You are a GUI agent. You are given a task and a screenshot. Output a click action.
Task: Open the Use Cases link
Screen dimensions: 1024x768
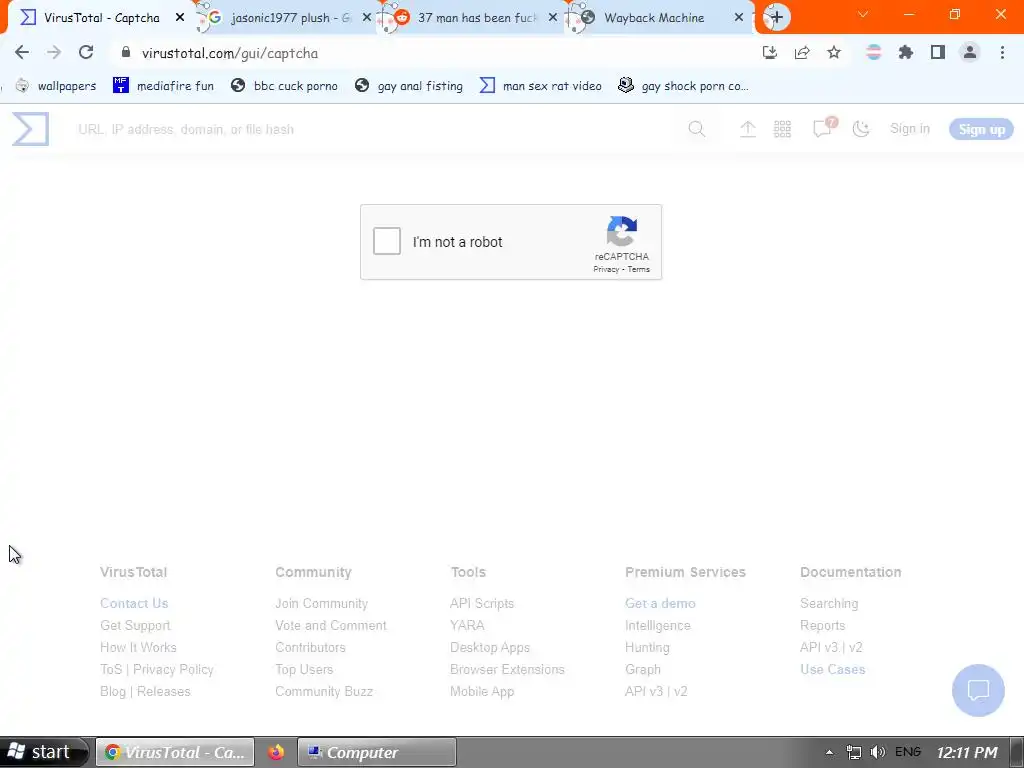[x=833, y=669]
